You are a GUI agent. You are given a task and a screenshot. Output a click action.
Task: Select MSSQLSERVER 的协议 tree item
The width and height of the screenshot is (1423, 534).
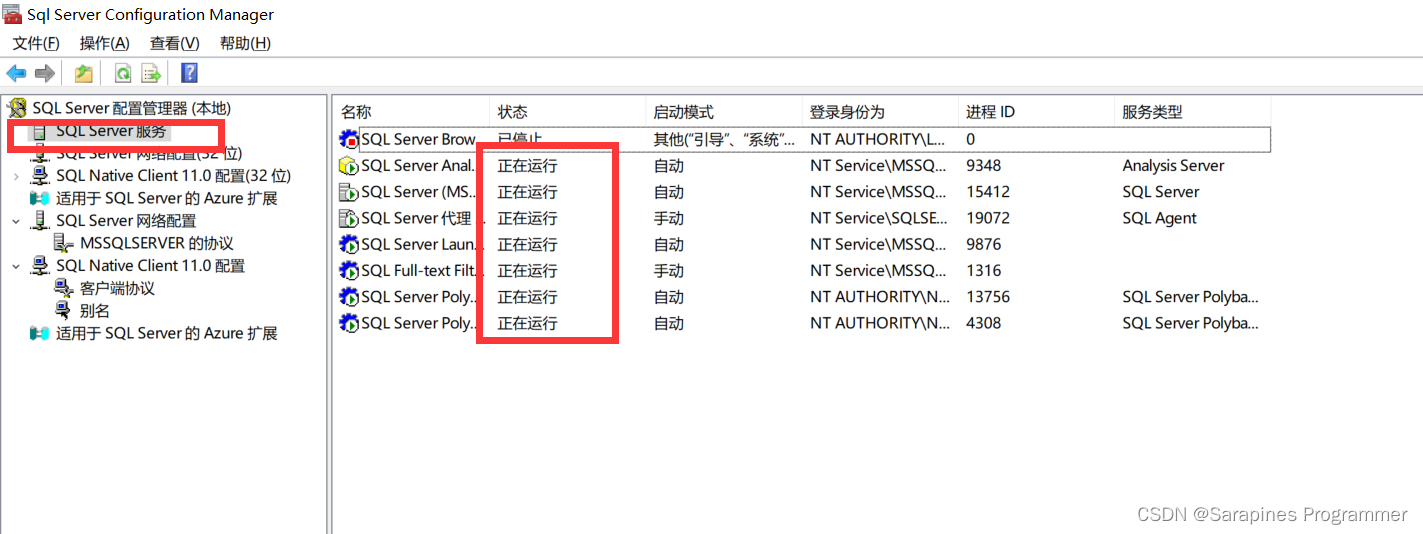coord(157,243)
